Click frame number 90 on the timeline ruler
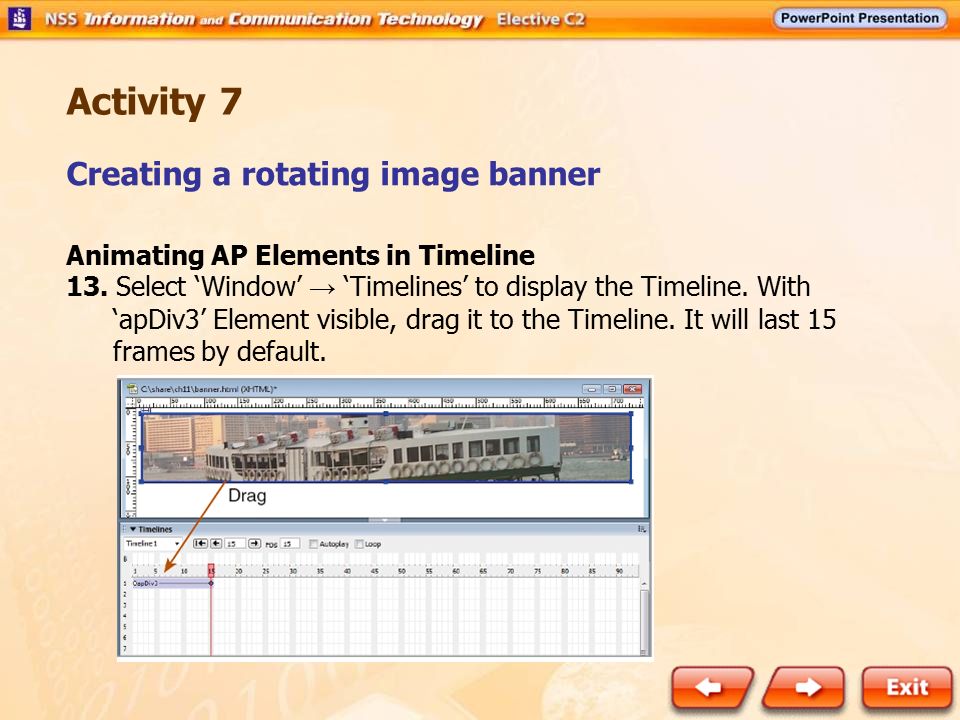 coord(619,571)
